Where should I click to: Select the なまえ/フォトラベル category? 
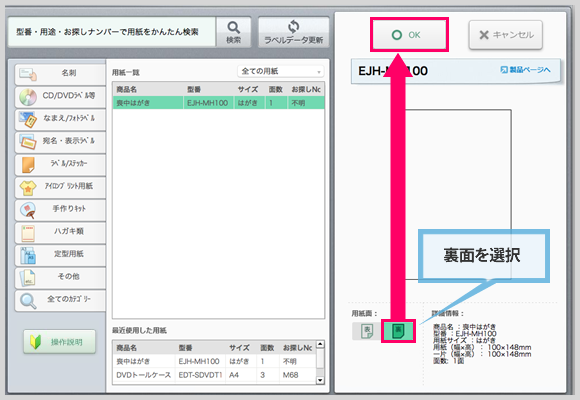tap(60, 120)
